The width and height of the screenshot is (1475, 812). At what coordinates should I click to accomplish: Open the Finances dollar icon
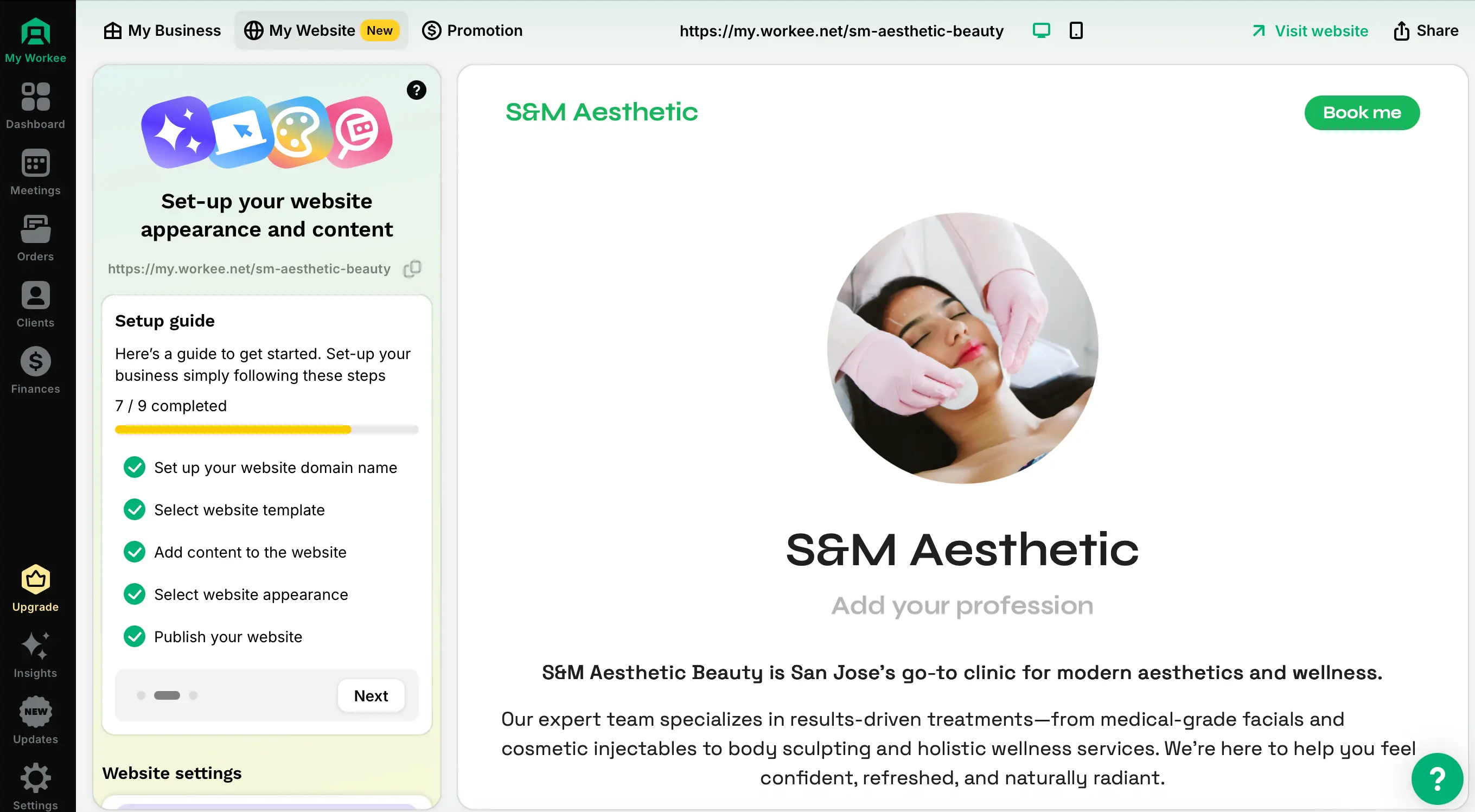pos(35,362)
